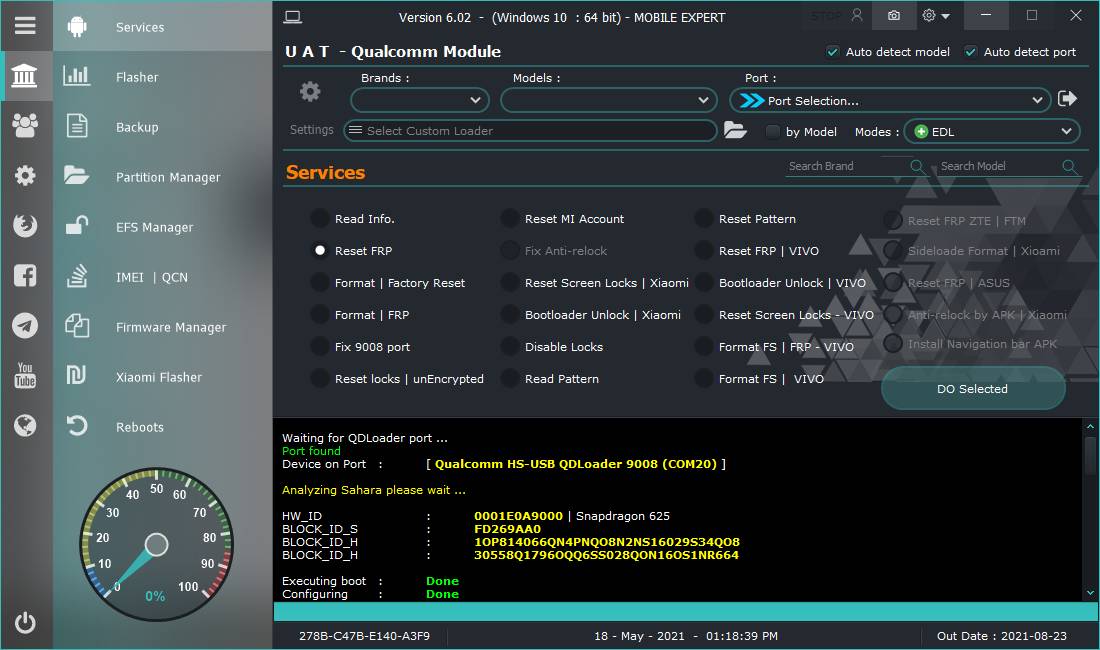
Task: Click the Search Model input field
Action: 999,166
